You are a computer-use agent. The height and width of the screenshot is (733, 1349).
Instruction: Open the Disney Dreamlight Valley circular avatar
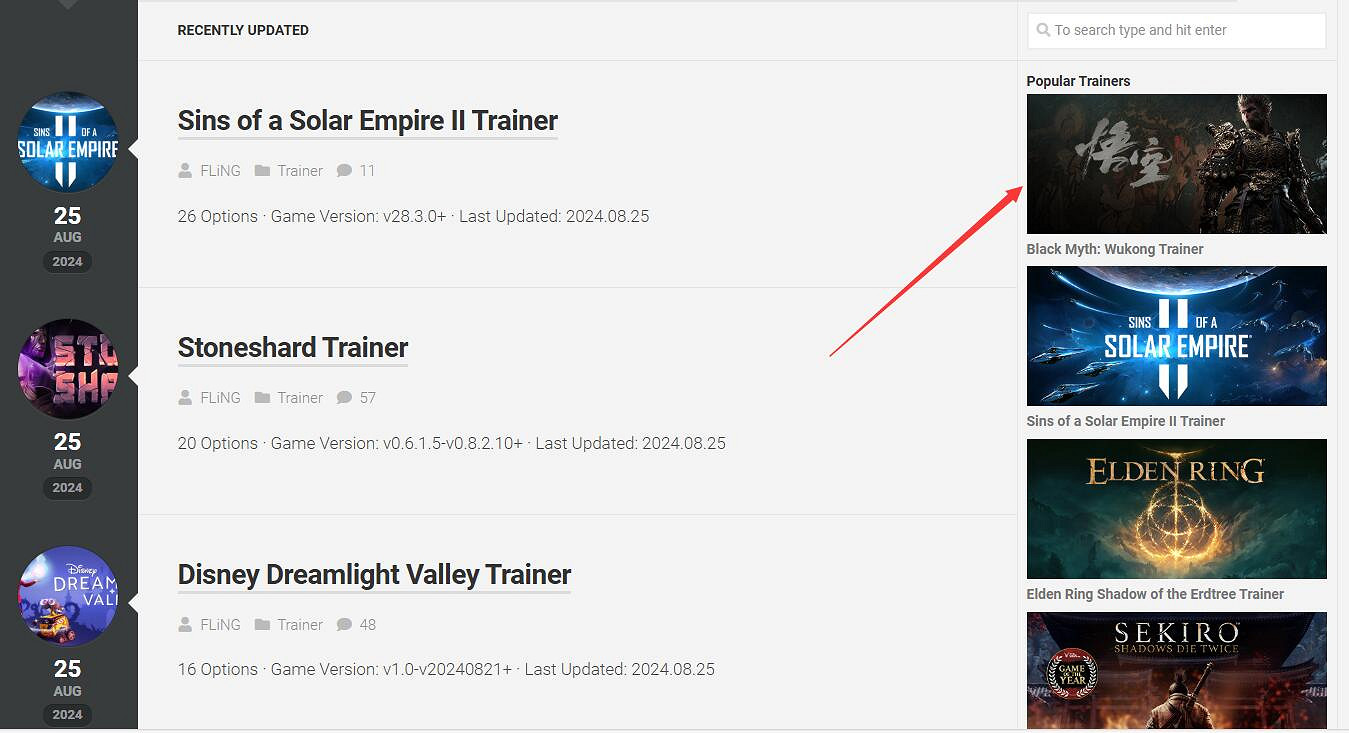point(68,596)
